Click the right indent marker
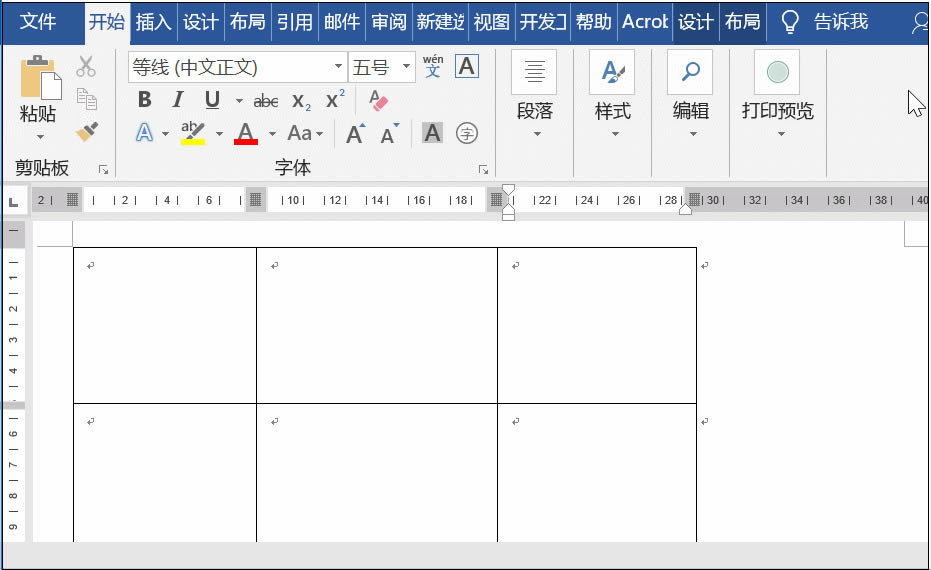The image size is (931, 570). [685, 210]
